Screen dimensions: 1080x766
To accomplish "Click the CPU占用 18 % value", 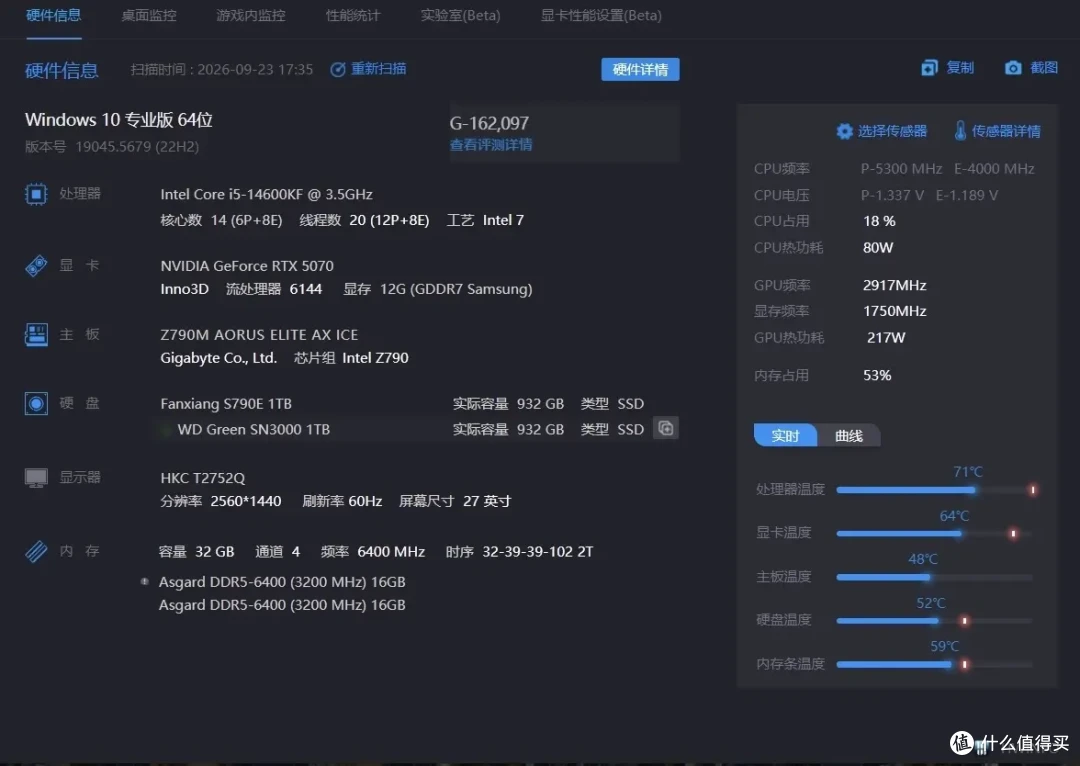I will click(879, 221).
